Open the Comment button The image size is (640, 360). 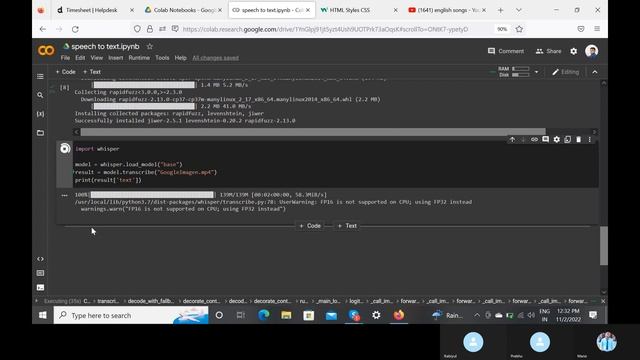coord(506,51)
